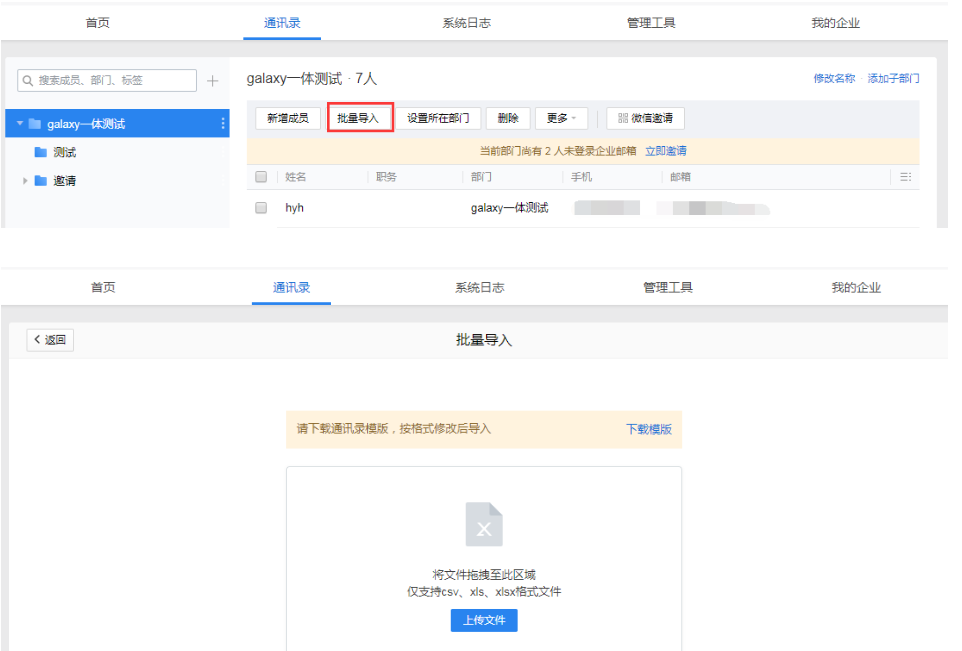
Task: Click the column settings icon in table header
Action: [x=904, y=177]
